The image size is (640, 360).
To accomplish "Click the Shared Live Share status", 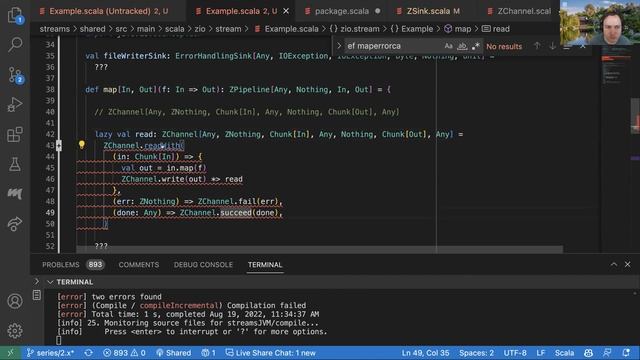I will (173, 353).
